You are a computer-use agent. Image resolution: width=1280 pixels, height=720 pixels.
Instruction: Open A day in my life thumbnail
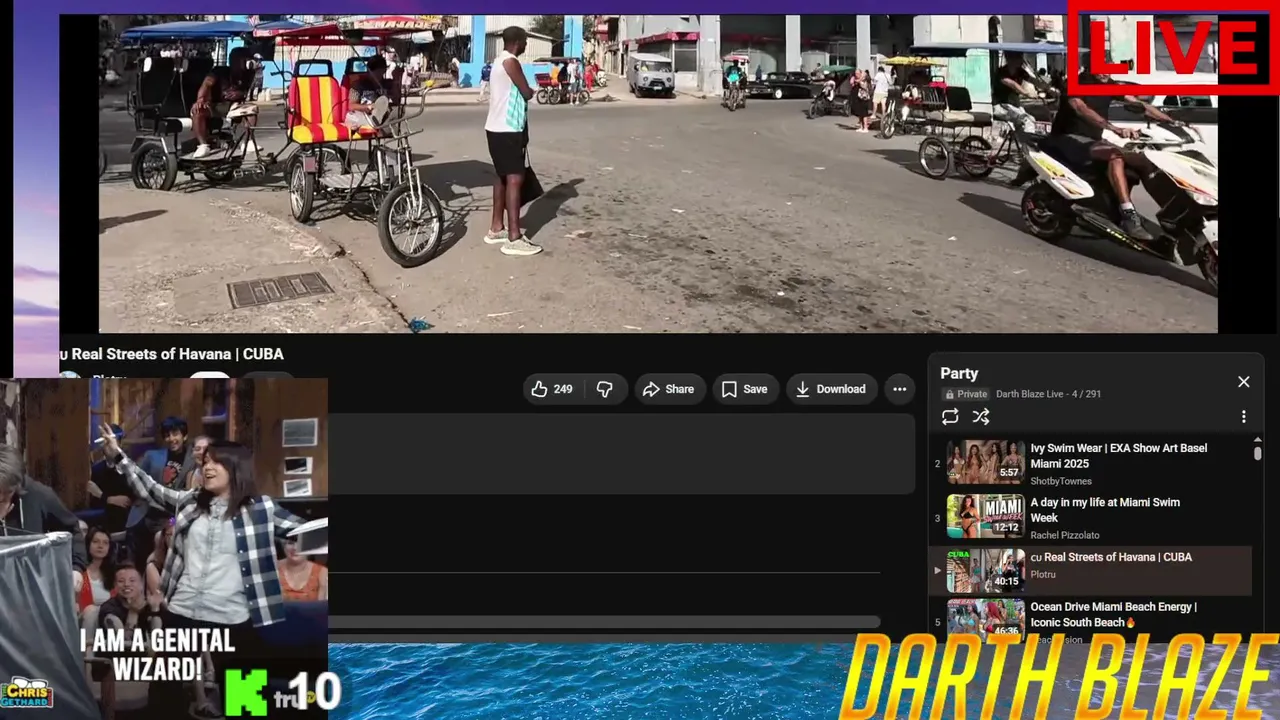(x=986, y=517)
